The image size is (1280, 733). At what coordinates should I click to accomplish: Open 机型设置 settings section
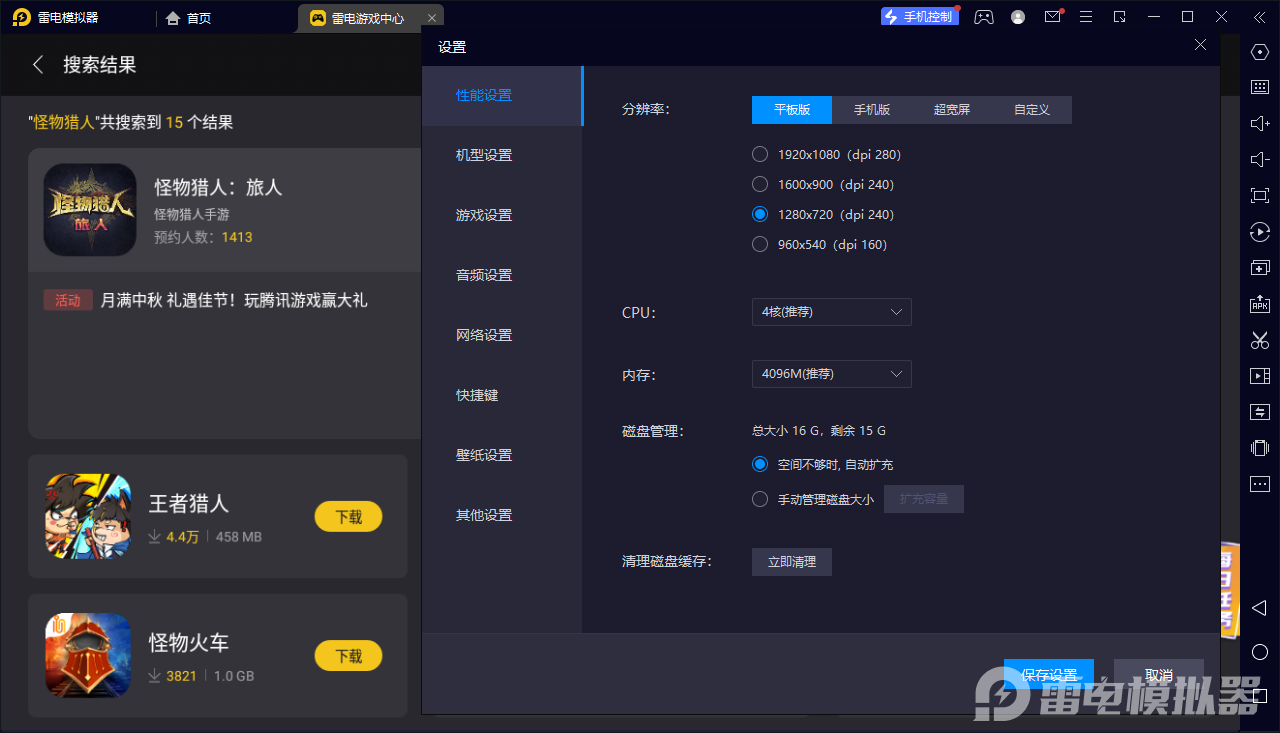coord(501,155)
